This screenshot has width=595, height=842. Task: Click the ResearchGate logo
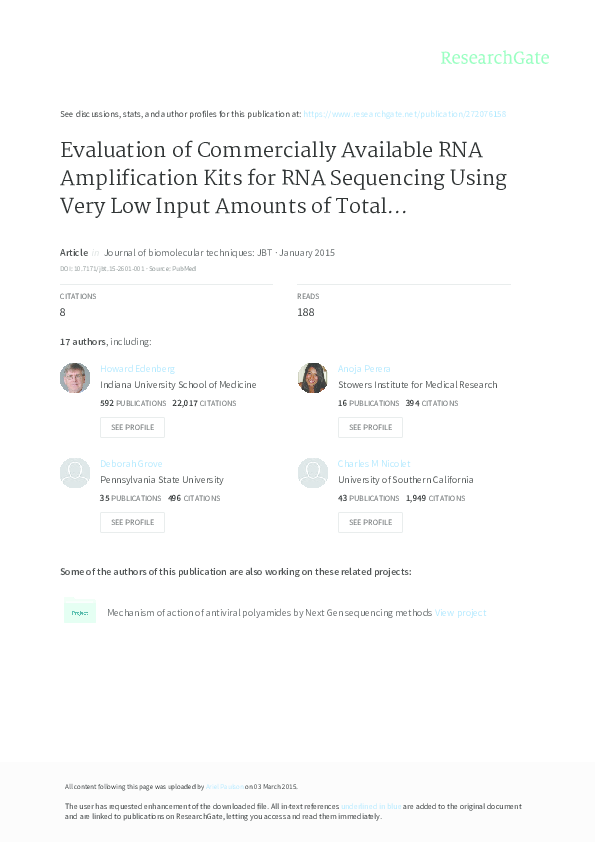496,58
